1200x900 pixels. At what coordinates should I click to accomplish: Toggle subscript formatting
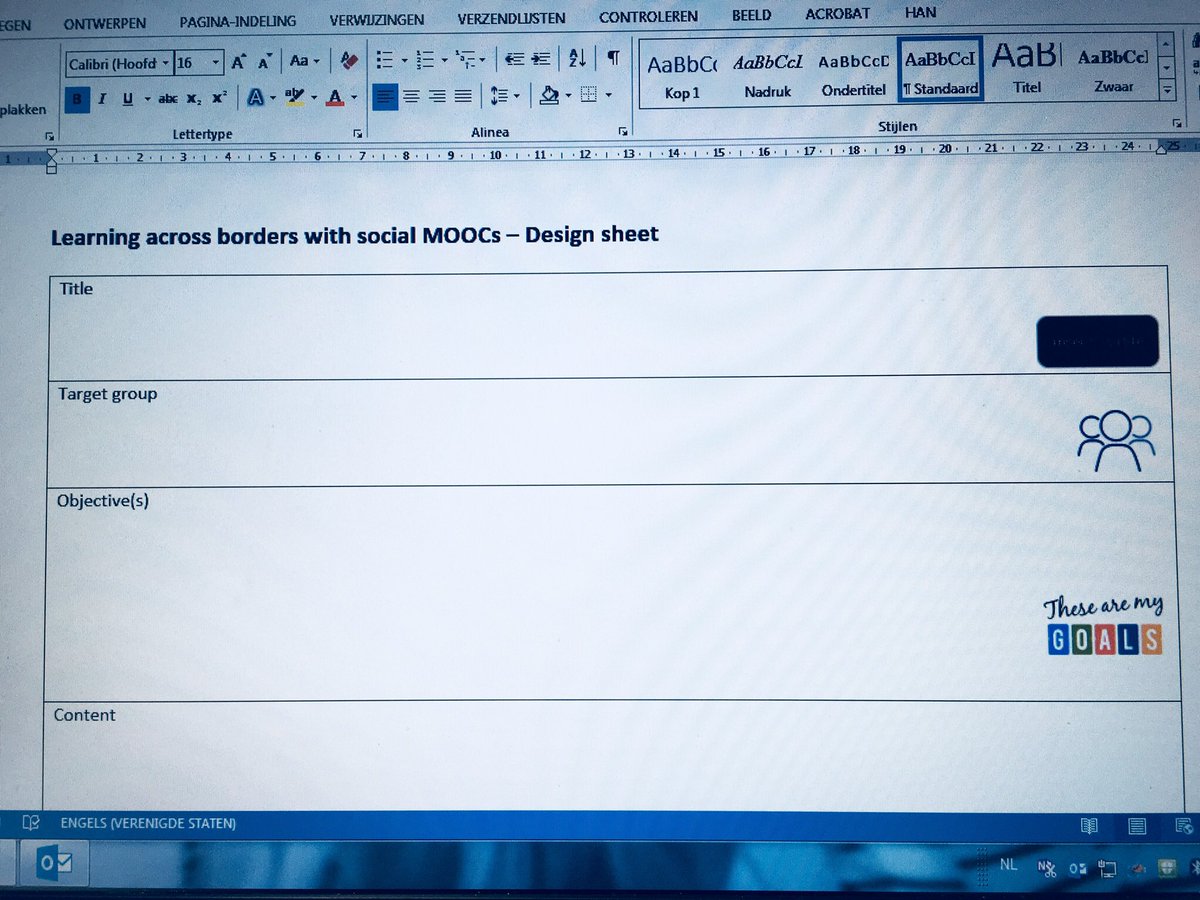(x=194, y=98)
